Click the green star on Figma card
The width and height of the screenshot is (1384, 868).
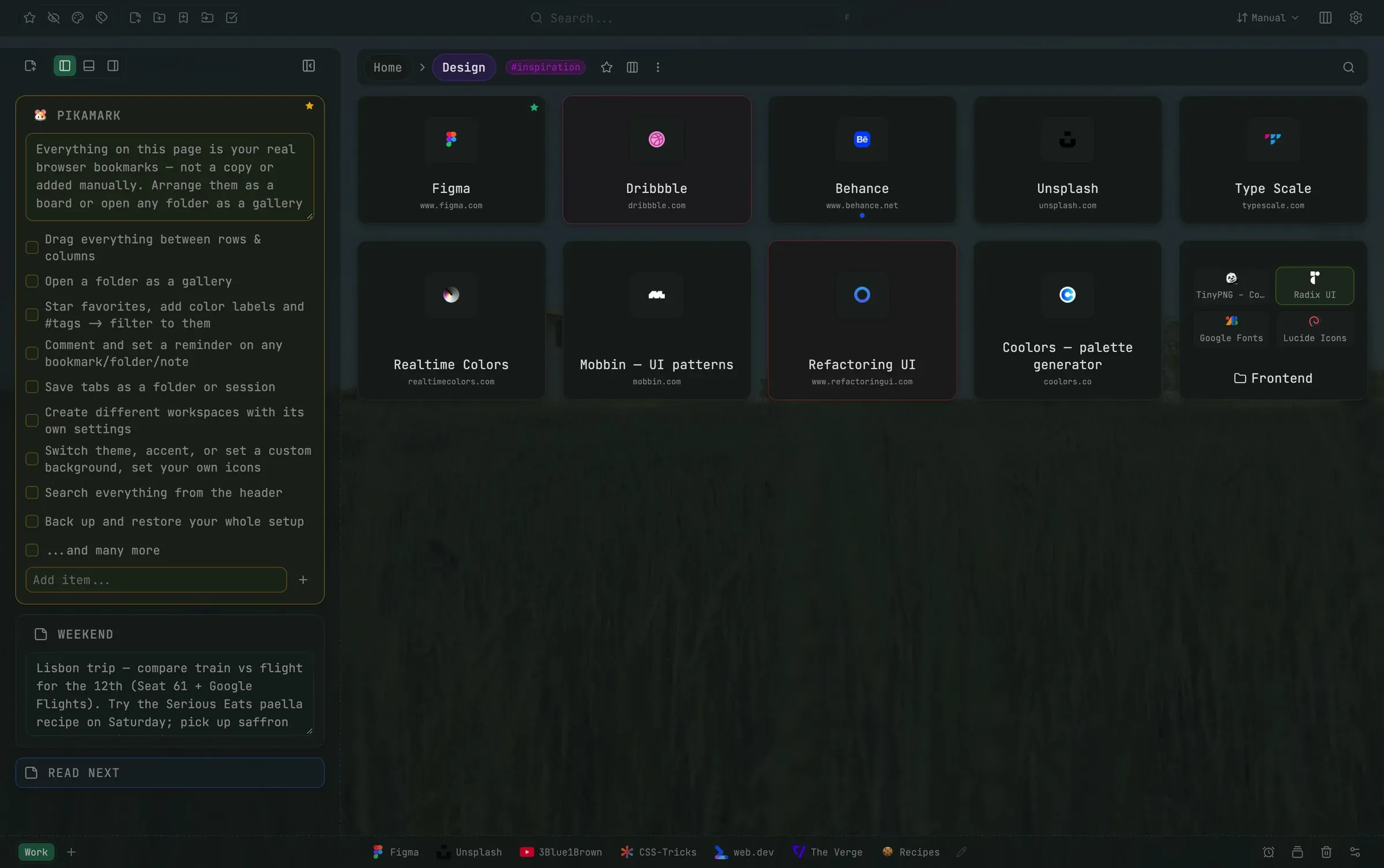coord(534,107)
